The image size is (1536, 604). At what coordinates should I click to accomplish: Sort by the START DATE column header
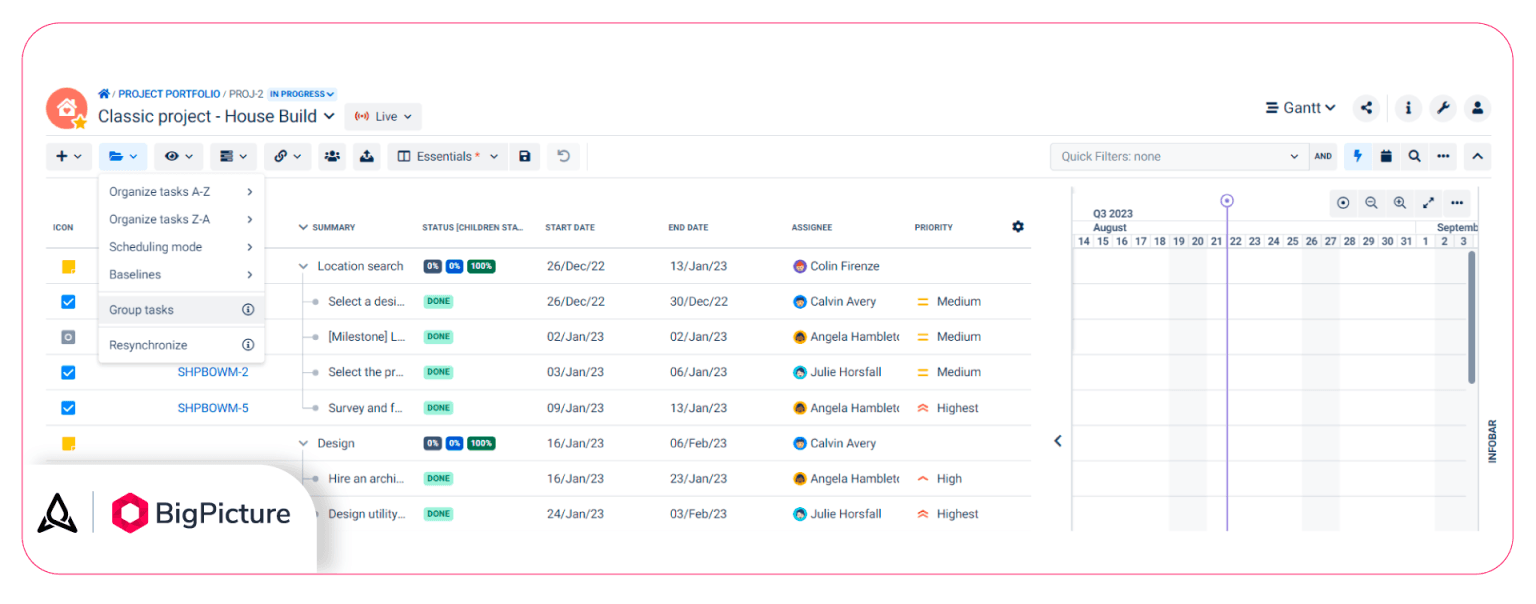(570, 228)
